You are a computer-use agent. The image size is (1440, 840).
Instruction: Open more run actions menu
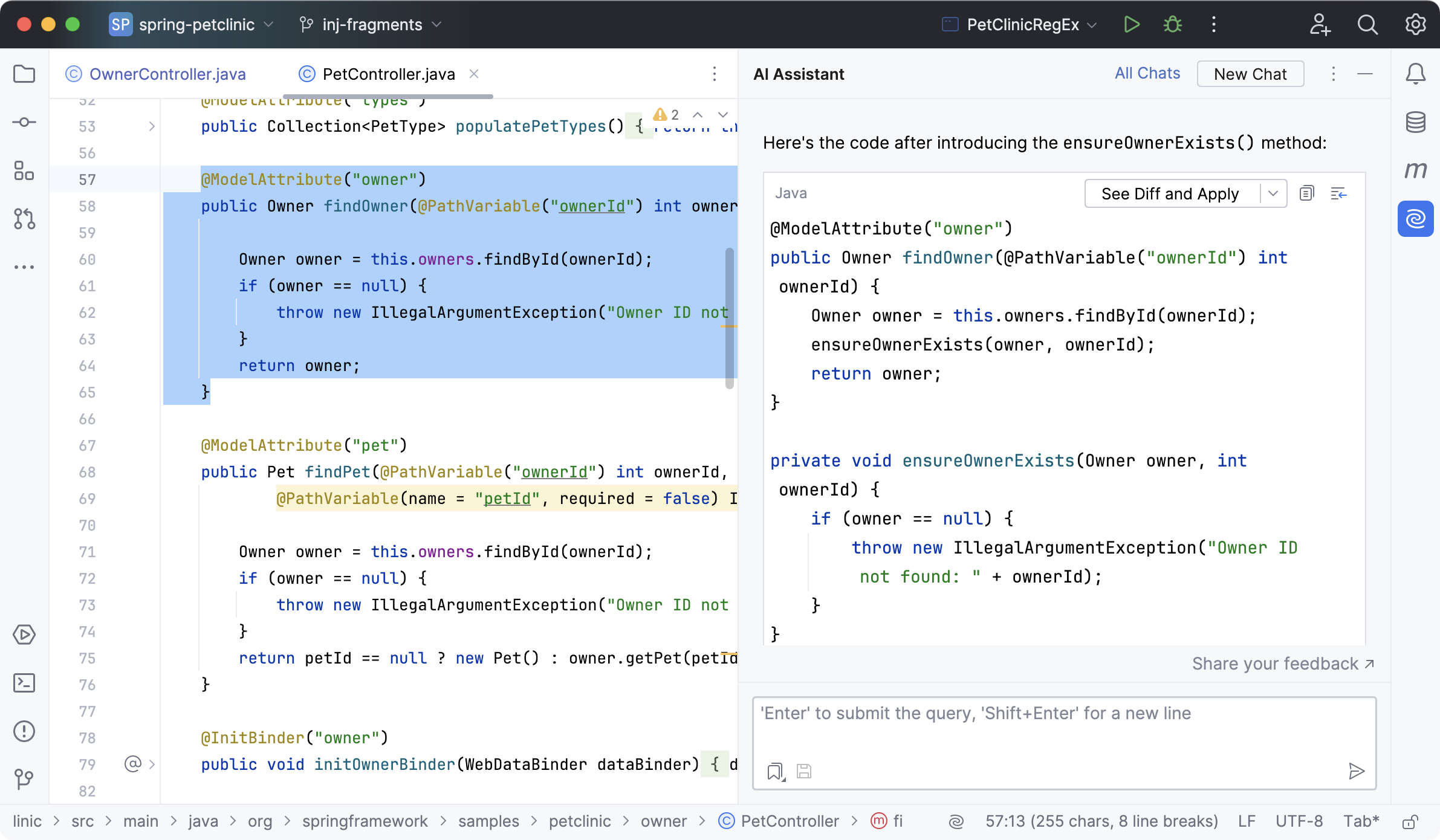1214,24
